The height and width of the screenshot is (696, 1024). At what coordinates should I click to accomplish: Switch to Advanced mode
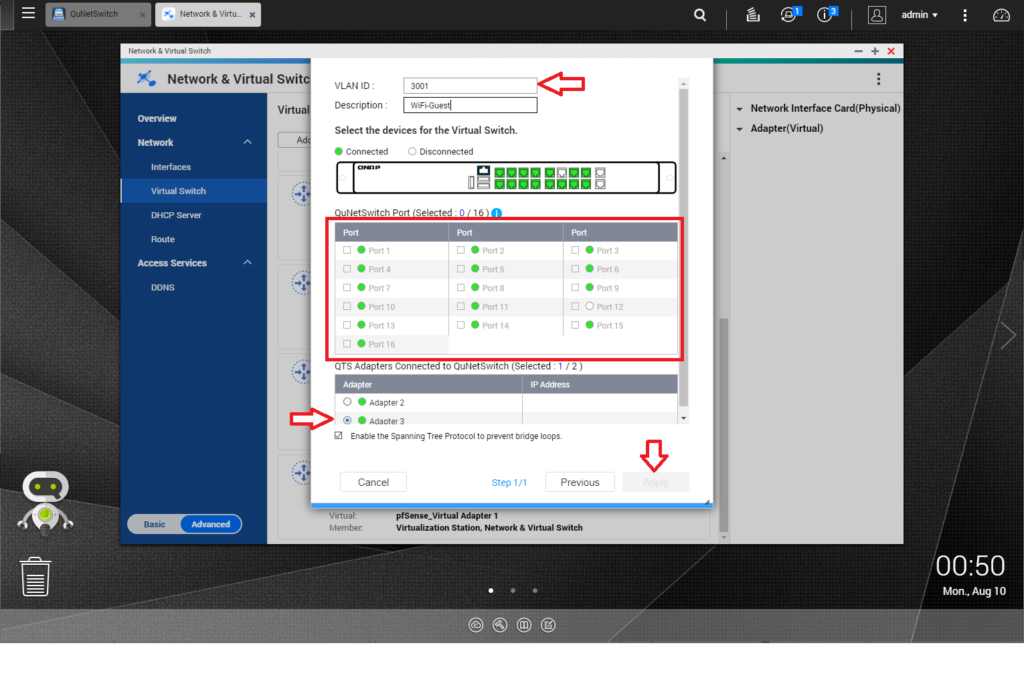pyautogui.click(x=210, y=524)
